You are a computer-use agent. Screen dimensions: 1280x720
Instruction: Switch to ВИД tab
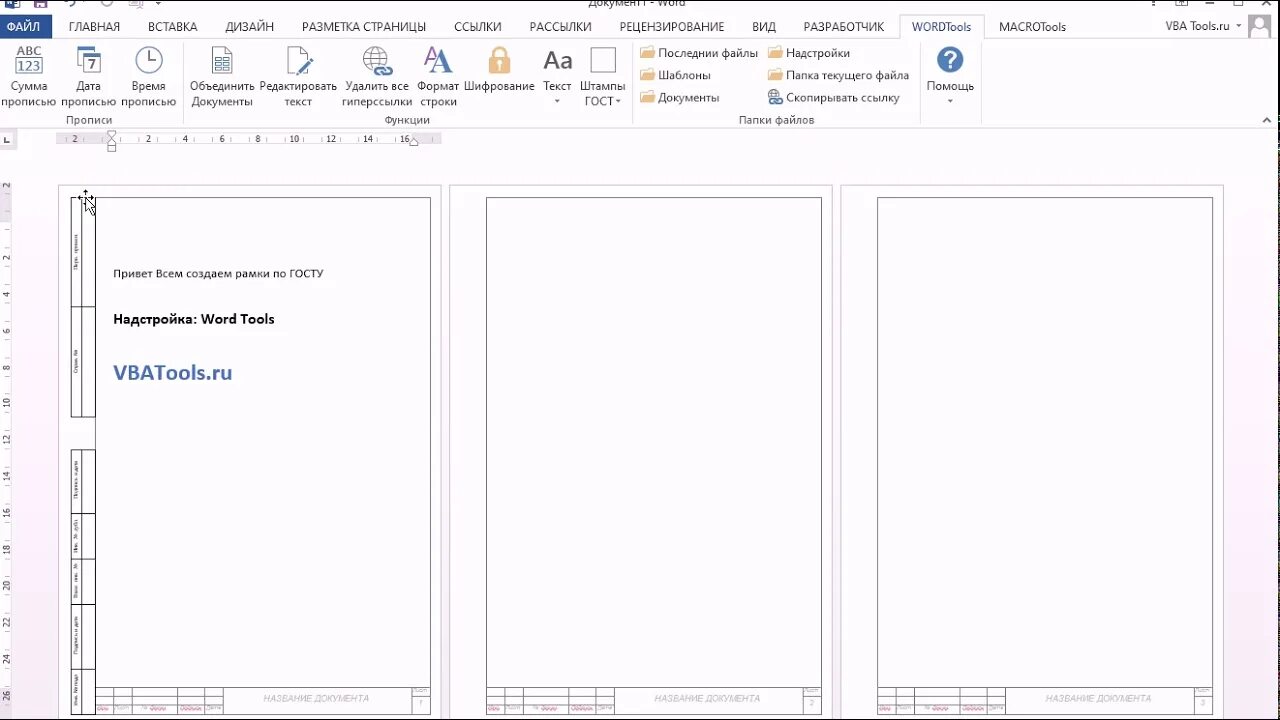point(764,27)
